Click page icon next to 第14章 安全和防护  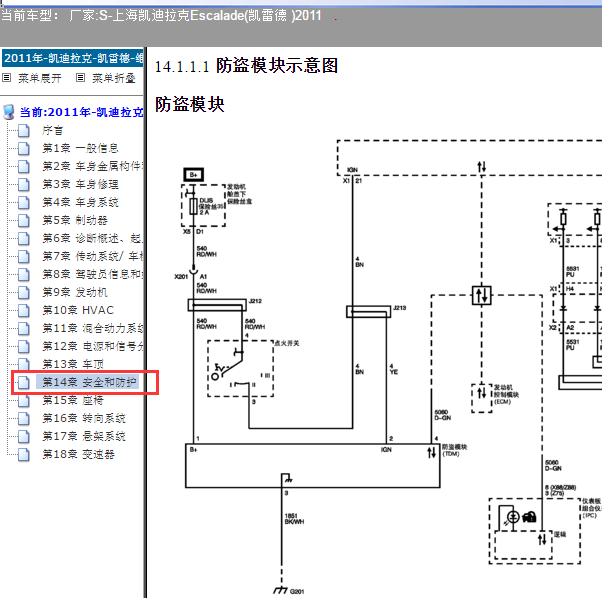tap(24, 382)
